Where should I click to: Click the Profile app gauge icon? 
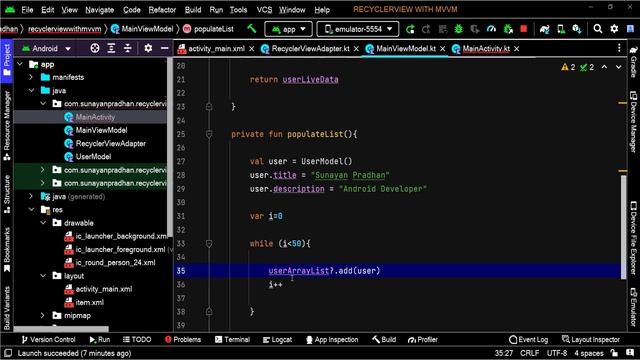pos(491,29)
